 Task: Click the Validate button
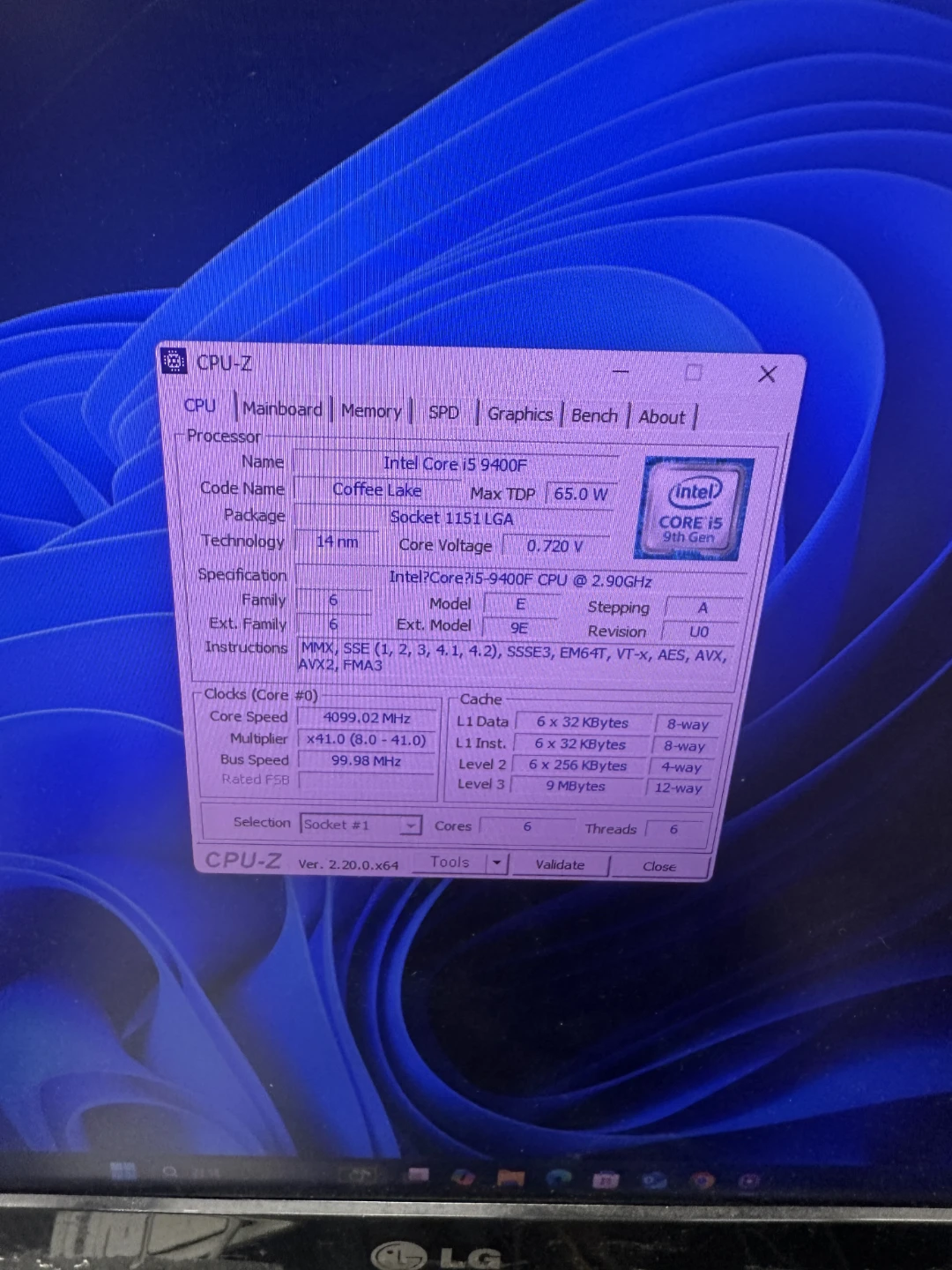[x=560, y=864]
